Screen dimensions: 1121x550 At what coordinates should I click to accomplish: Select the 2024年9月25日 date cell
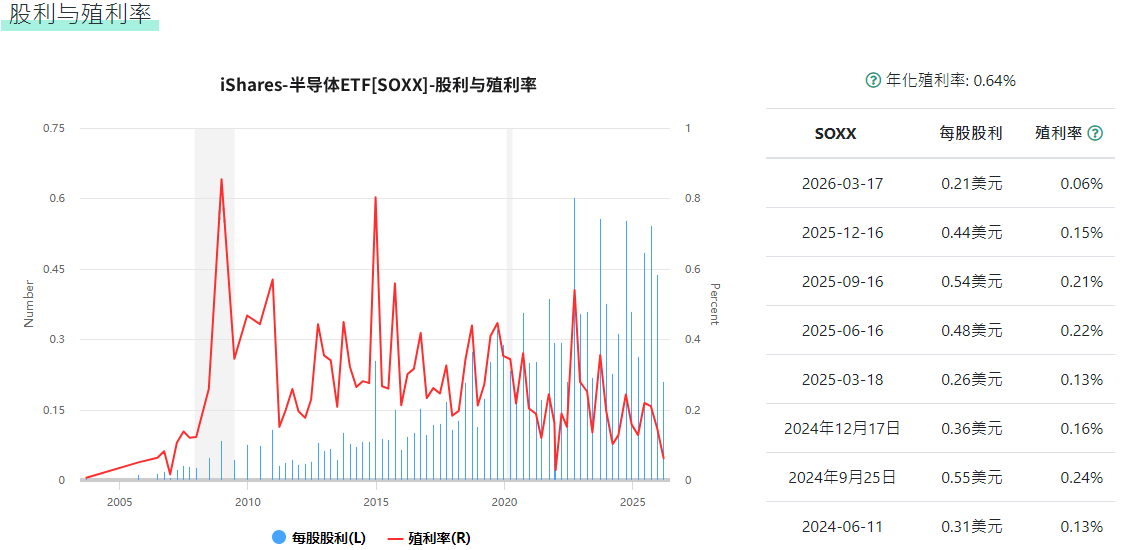(x=842, y=478)
